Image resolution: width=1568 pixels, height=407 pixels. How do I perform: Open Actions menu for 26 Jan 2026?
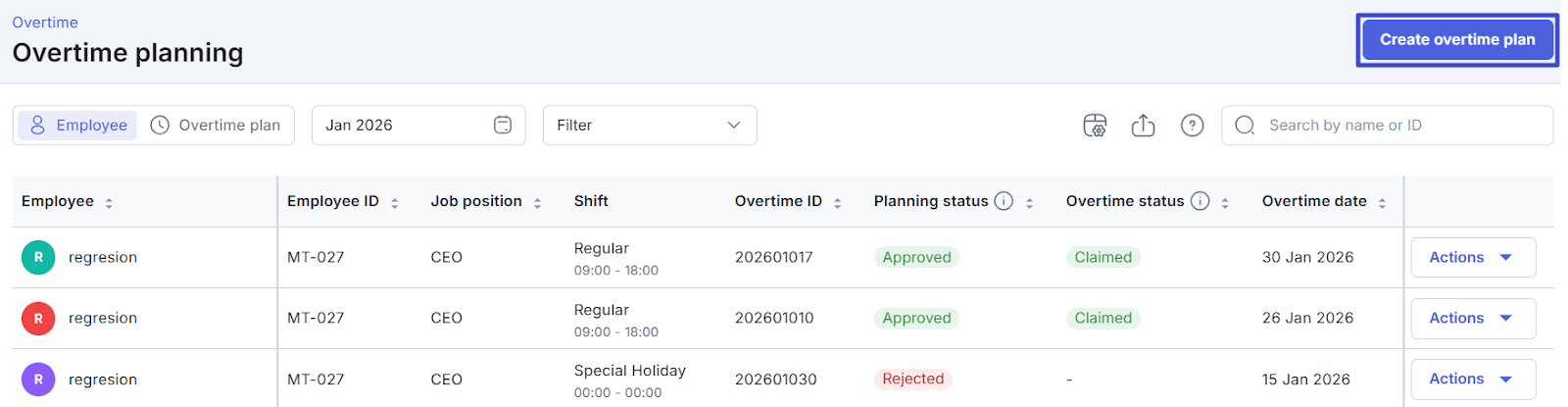tap(1472, 319)
